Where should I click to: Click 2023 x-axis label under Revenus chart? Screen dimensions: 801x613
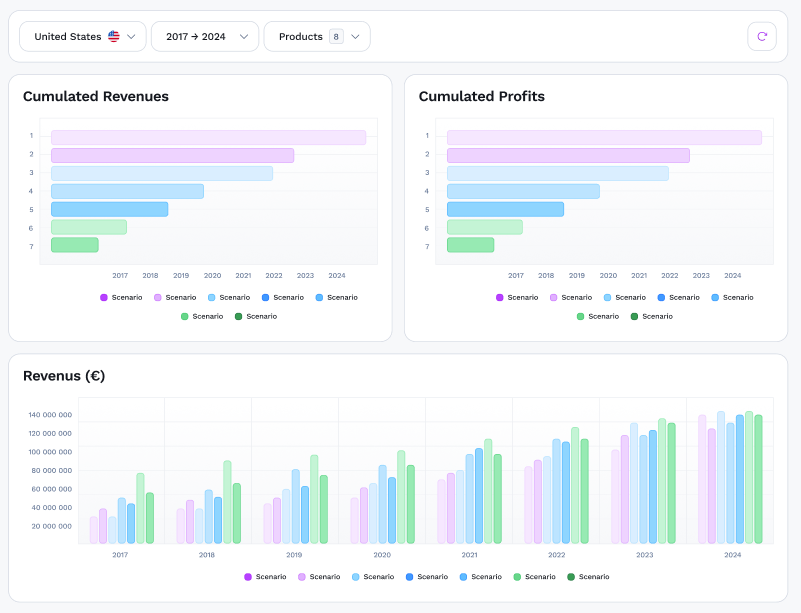645,555
